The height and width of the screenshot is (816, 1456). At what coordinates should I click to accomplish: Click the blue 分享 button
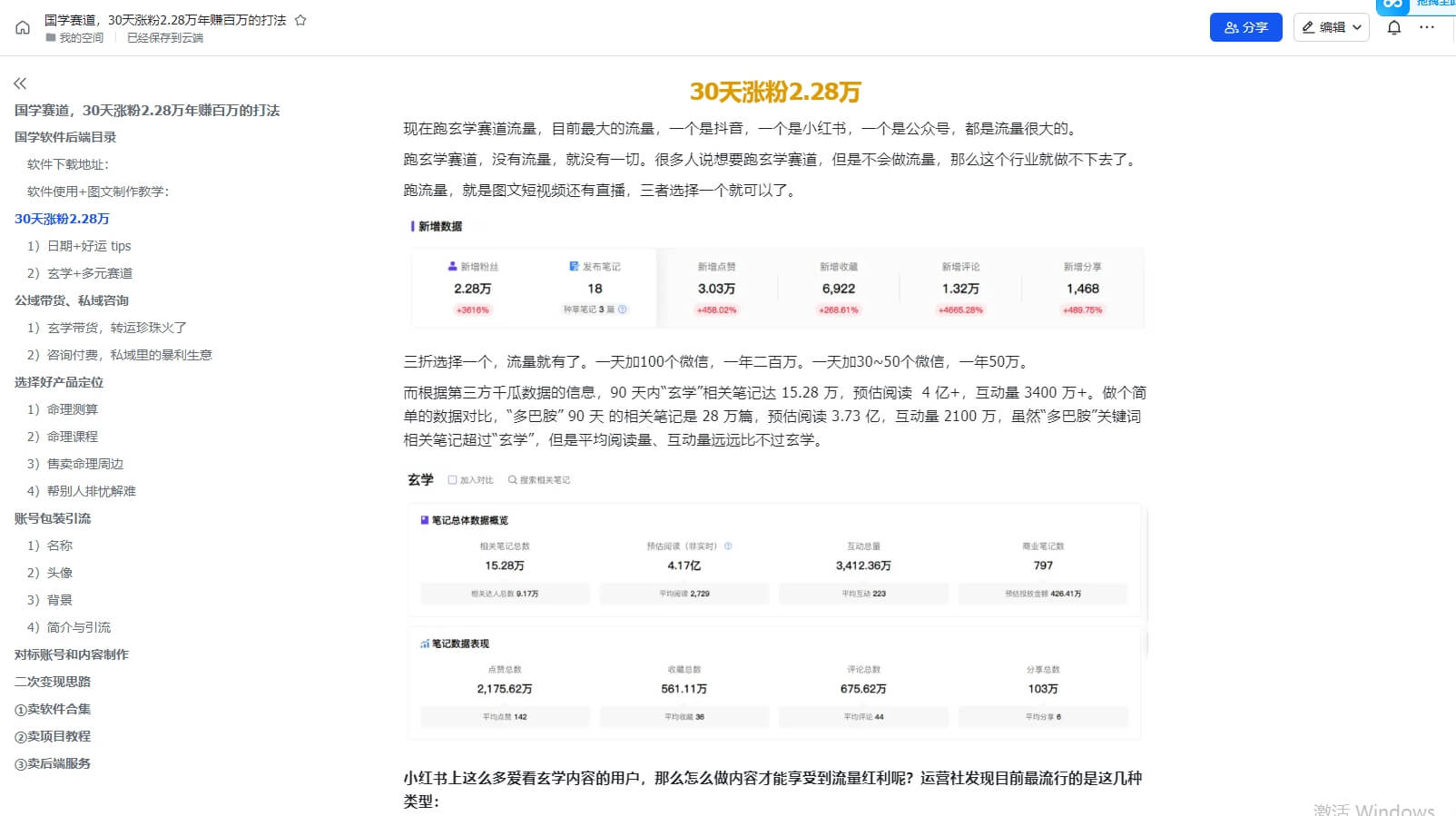(x=1245, y=27)
